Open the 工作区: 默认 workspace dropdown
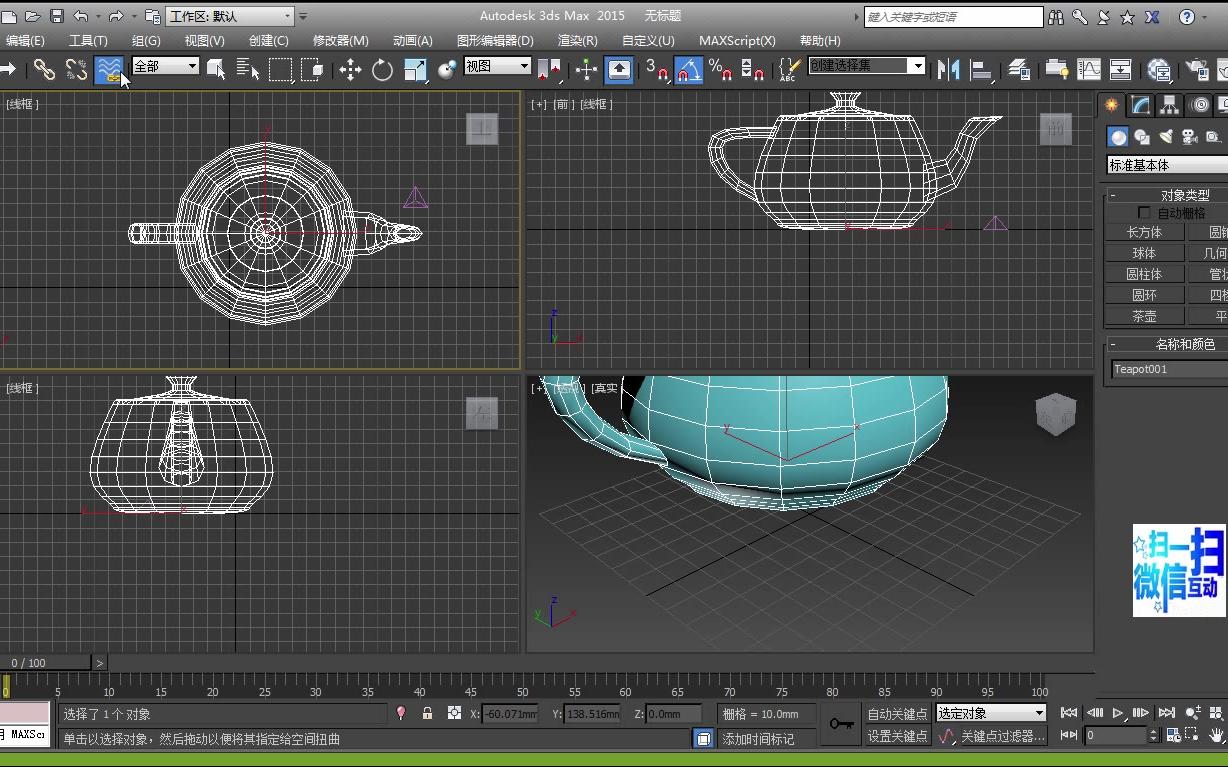This screenshot has height=767, width=1228. [x=230, y=16]
